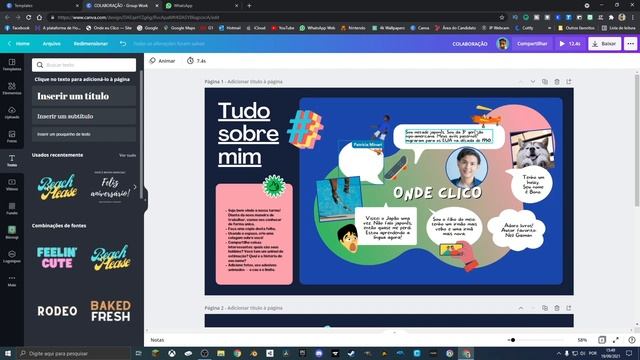Open the Uploads side panel
640x360 pixels.
click(12, 112)
